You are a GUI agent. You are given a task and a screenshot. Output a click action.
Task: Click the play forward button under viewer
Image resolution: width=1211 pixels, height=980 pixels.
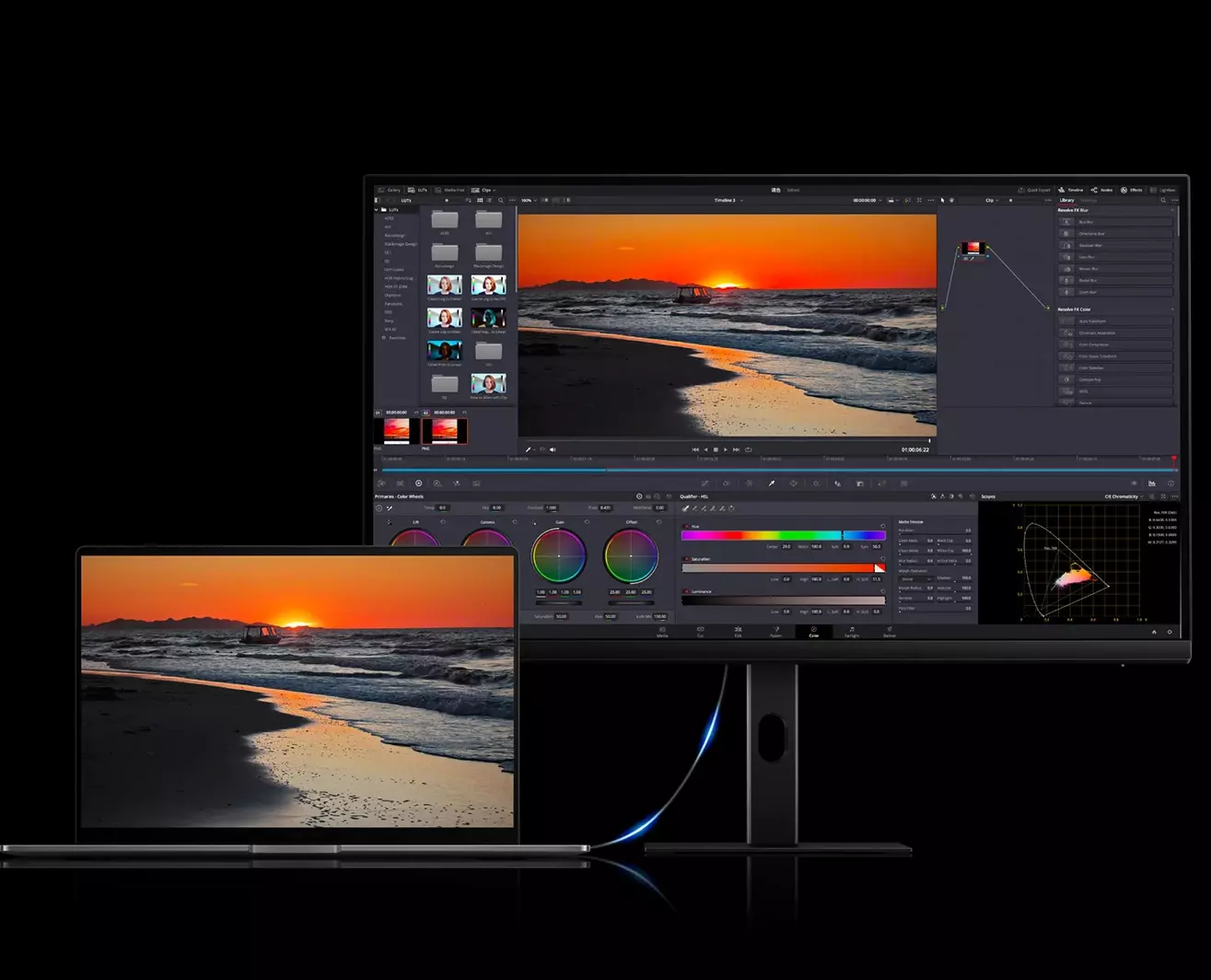726,449
